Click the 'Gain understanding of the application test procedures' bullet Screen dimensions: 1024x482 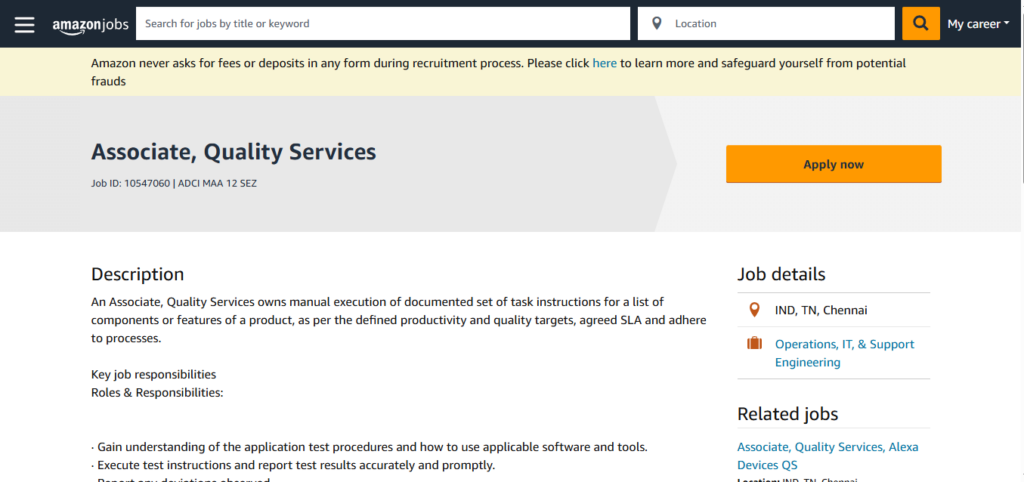[x=369, y=447]
